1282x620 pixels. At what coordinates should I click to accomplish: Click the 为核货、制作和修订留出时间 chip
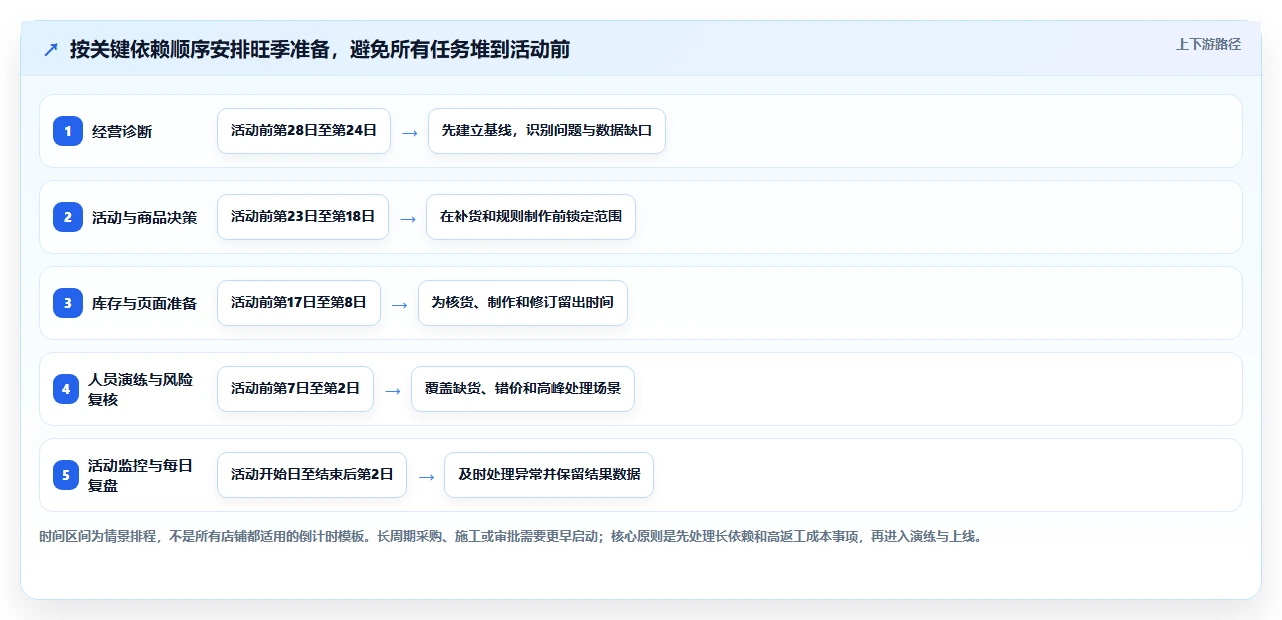pos(523,303)
